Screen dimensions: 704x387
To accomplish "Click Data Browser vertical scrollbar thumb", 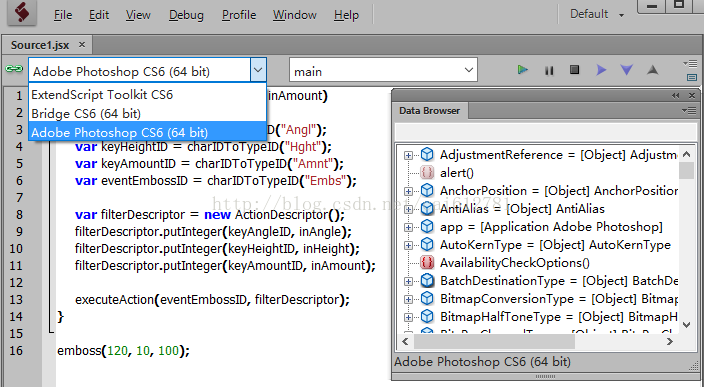I will [686, 171].
